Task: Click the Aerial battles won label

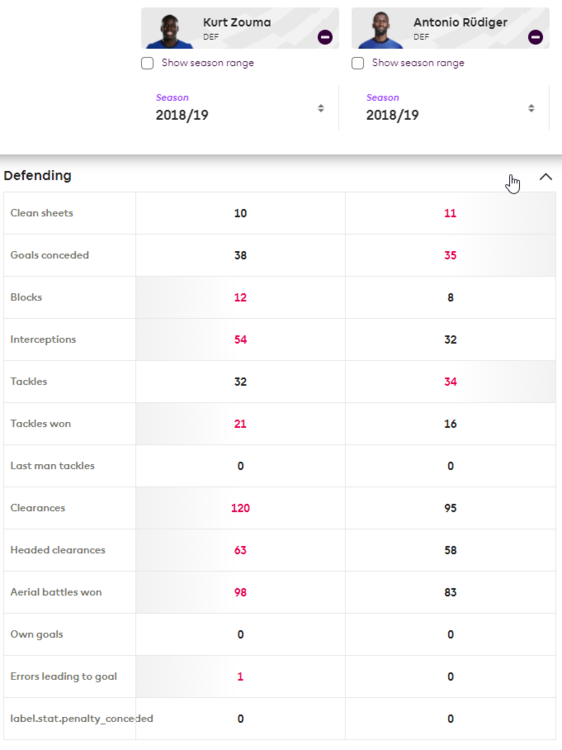Action: pos(56,592)
